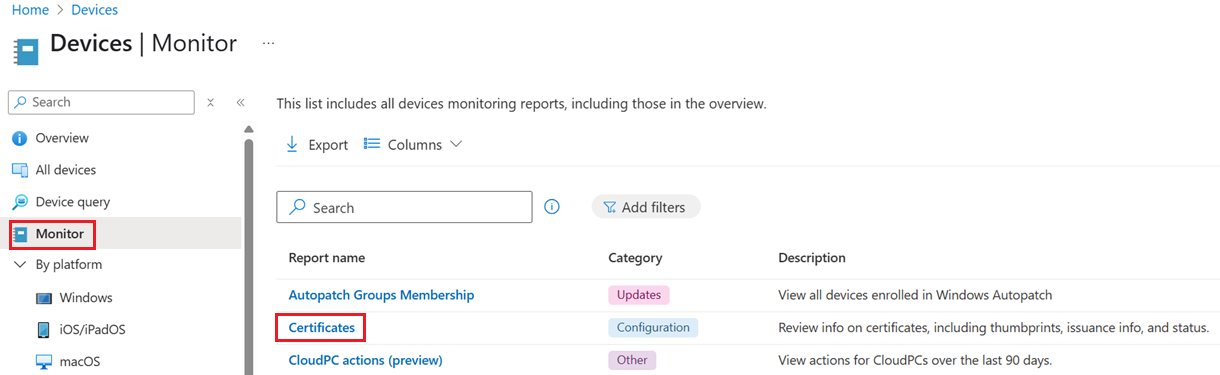1220x375 pixels.
Task: Focus the reports Search field
Action: 404,207
